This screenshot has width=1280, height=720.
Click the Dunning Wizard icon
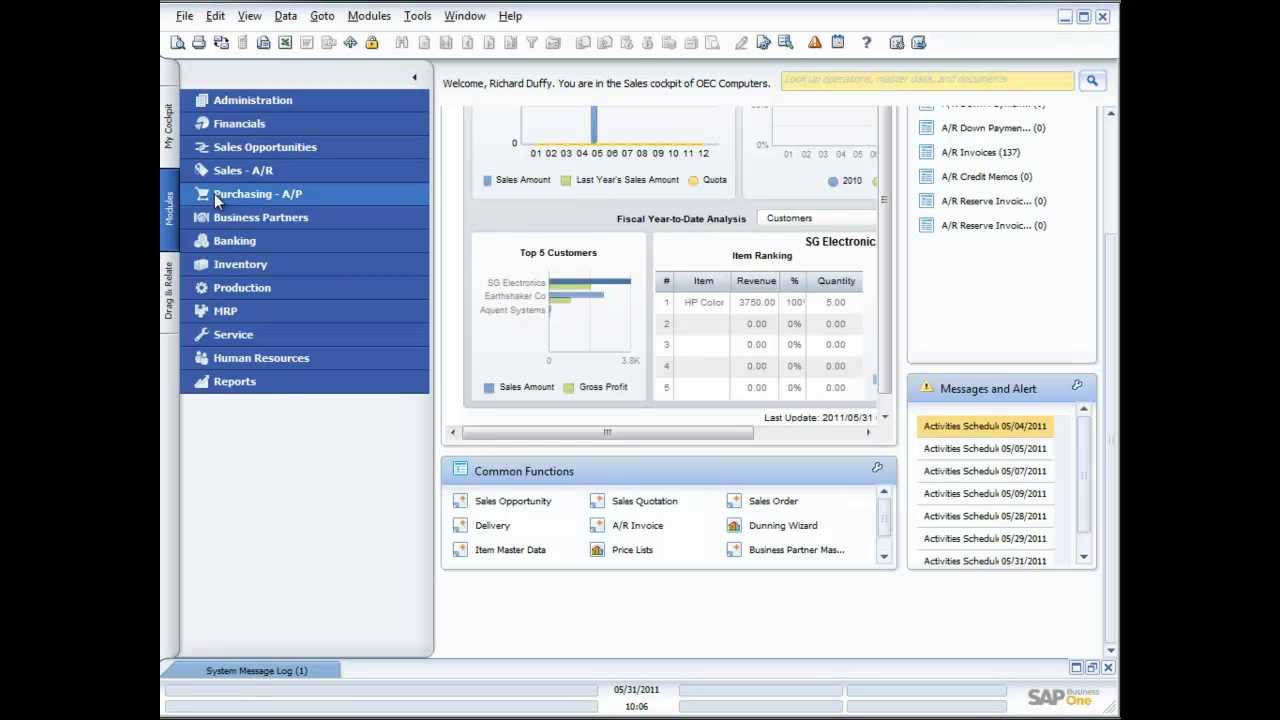pyautogui.click(x=734, y=525)
